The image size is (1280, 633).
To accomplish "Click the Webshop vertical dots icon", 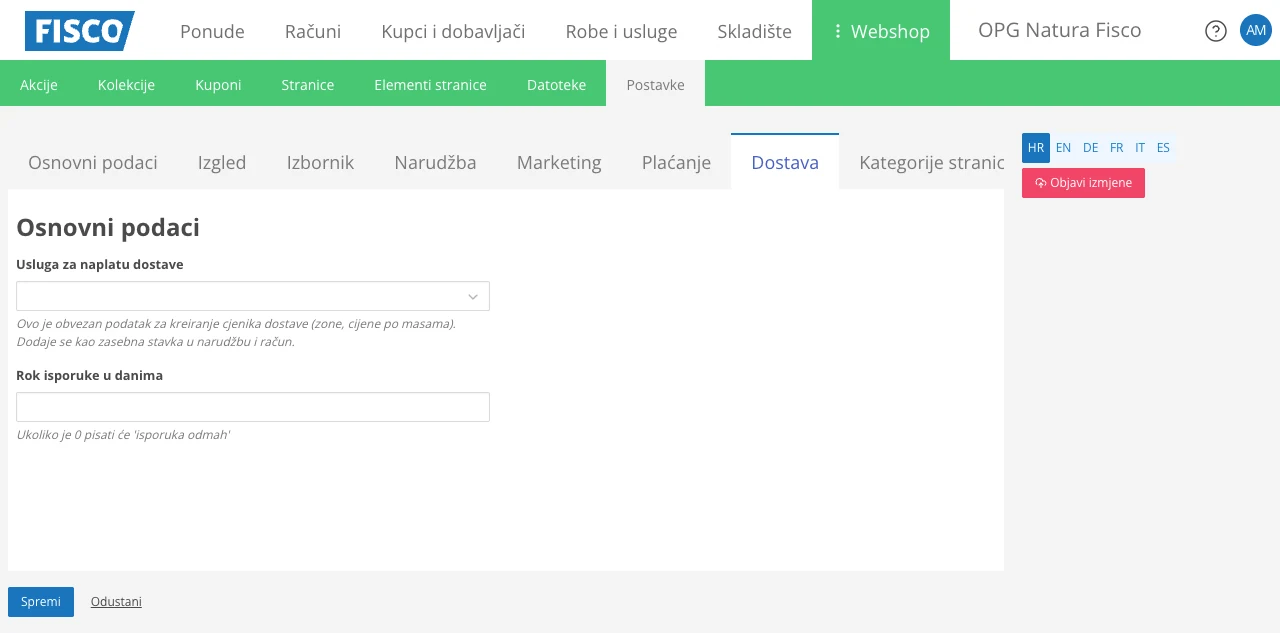I will tap(837, 30).
